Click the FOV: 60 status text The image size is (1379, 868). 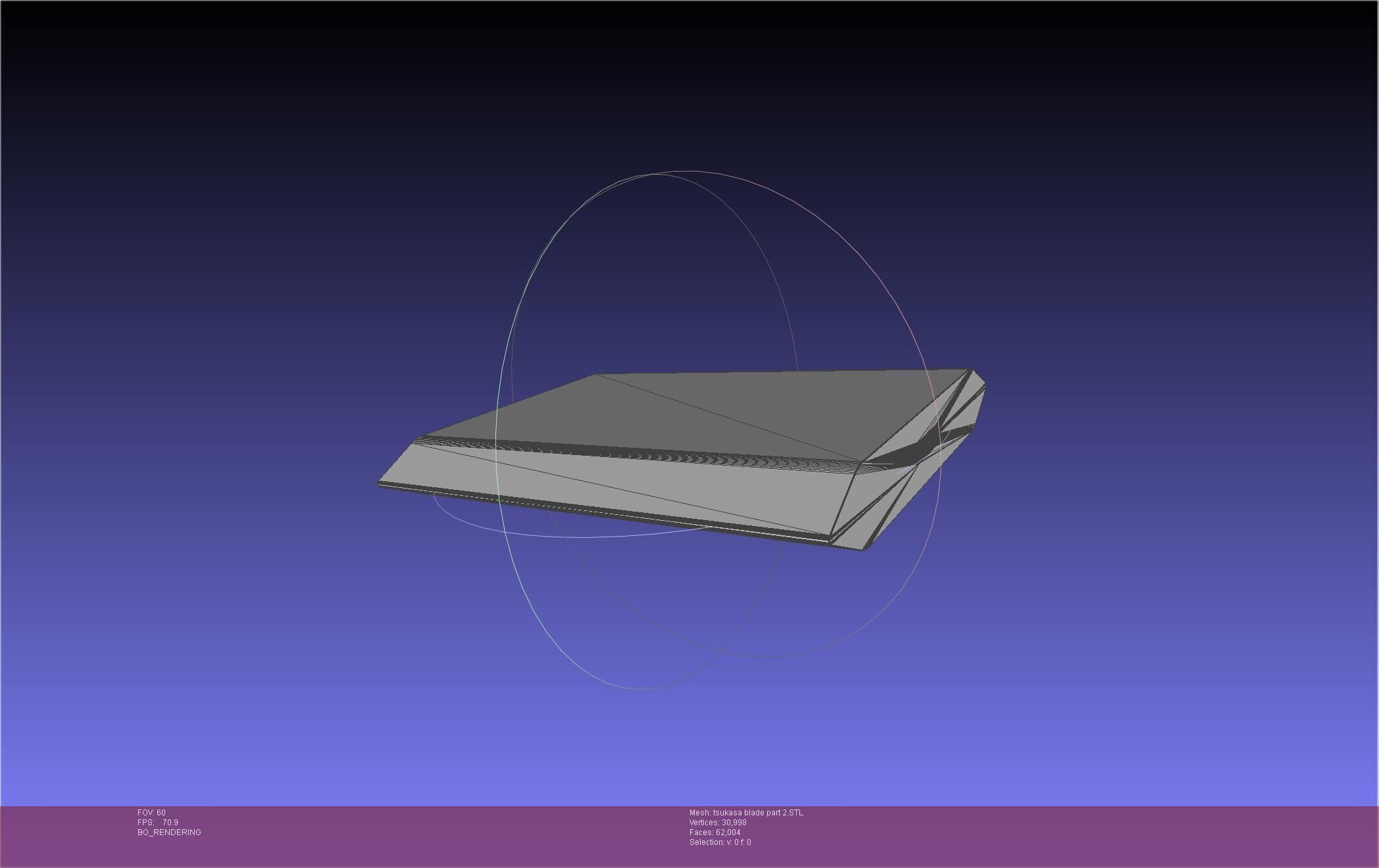tap(151, 813)
